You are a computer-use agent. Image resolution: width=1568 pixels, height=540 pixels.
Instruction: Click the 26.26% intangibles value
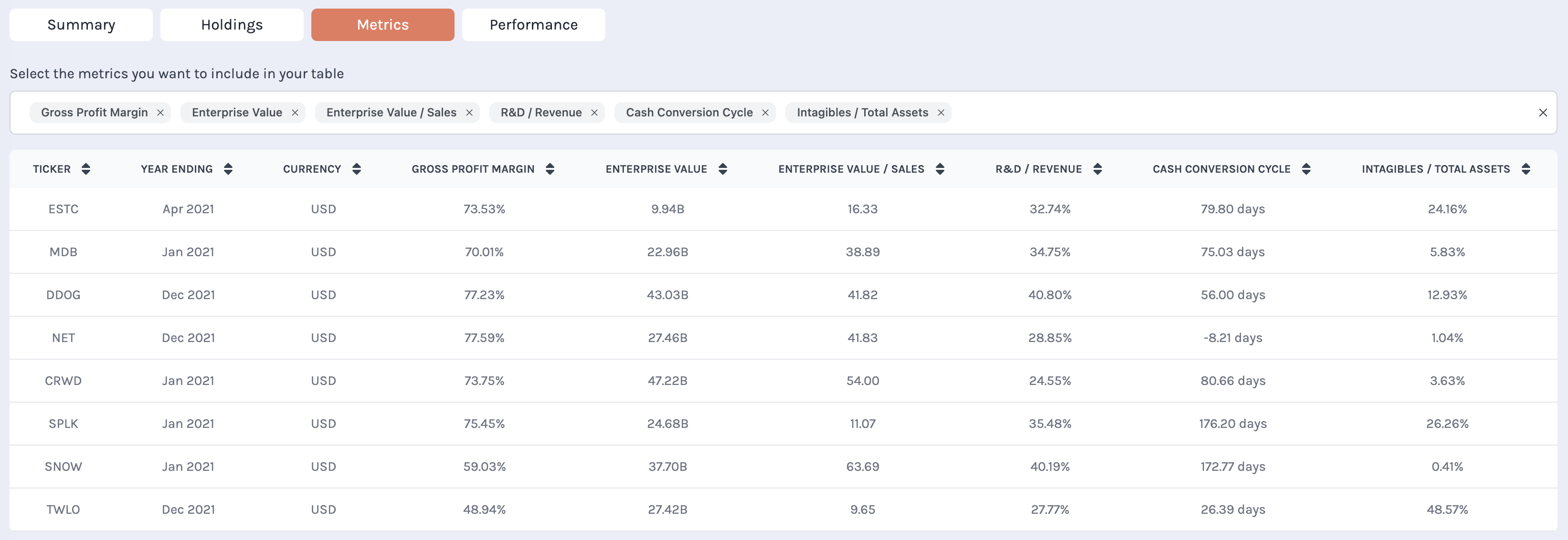1447,424
